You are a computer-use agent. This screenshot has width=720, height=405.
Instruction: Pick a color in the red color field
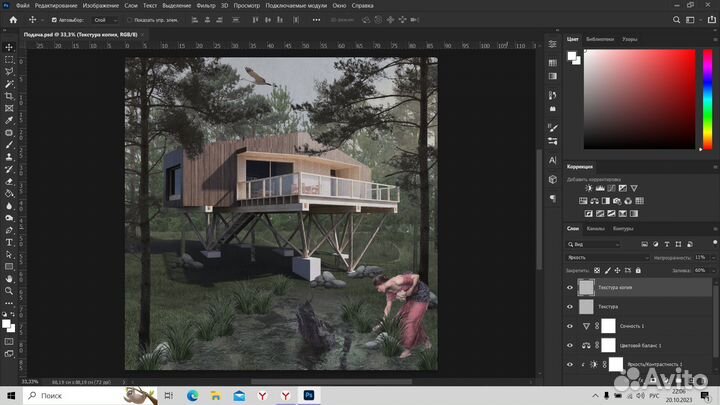(640, 99)
